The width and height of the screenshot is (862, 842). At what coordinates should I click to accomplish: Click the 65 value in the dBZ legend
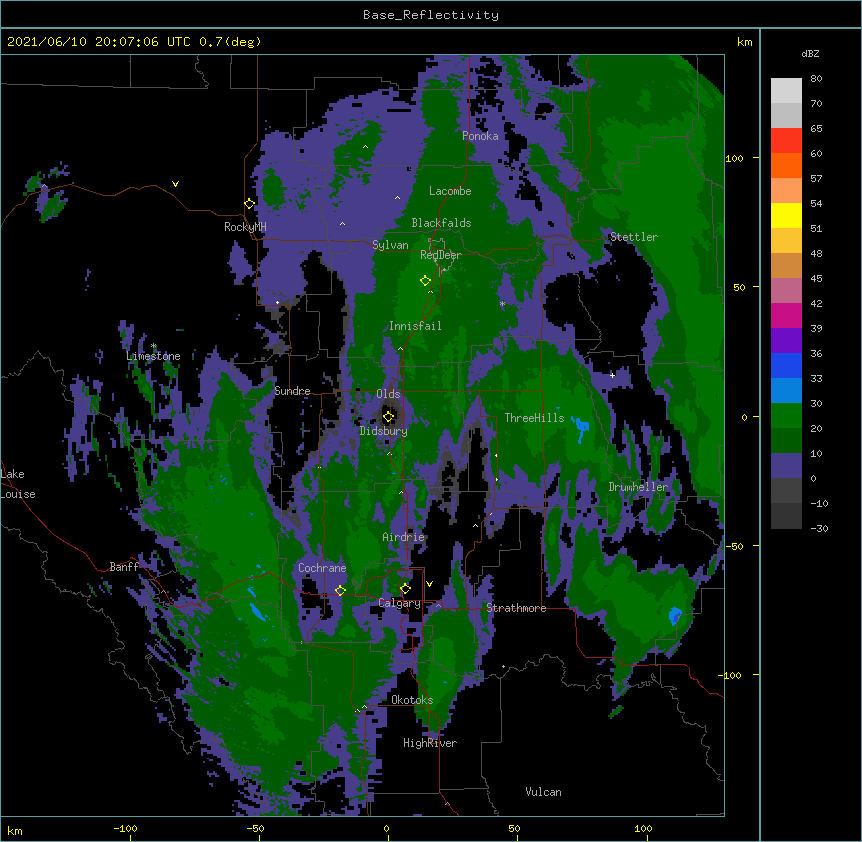(x=816, y=129)
